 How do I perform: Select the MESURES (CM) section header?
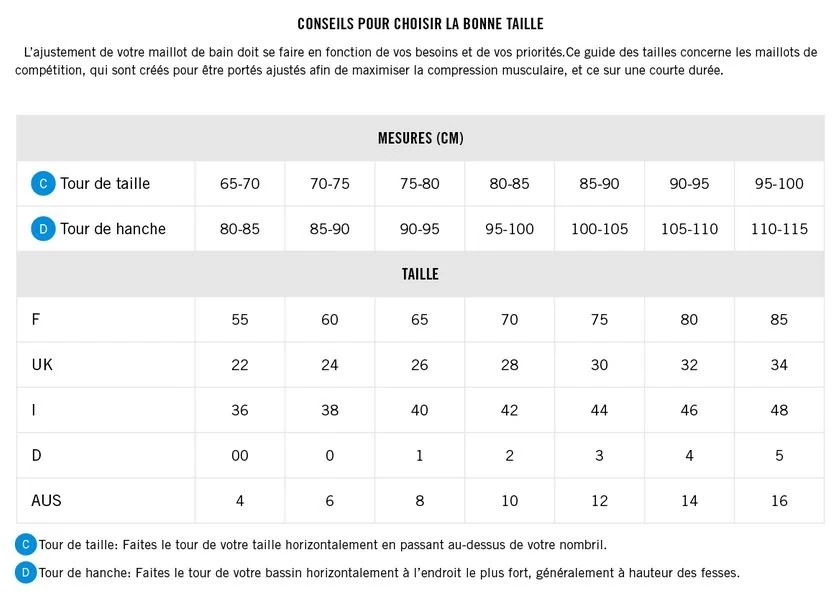point(420,138)
